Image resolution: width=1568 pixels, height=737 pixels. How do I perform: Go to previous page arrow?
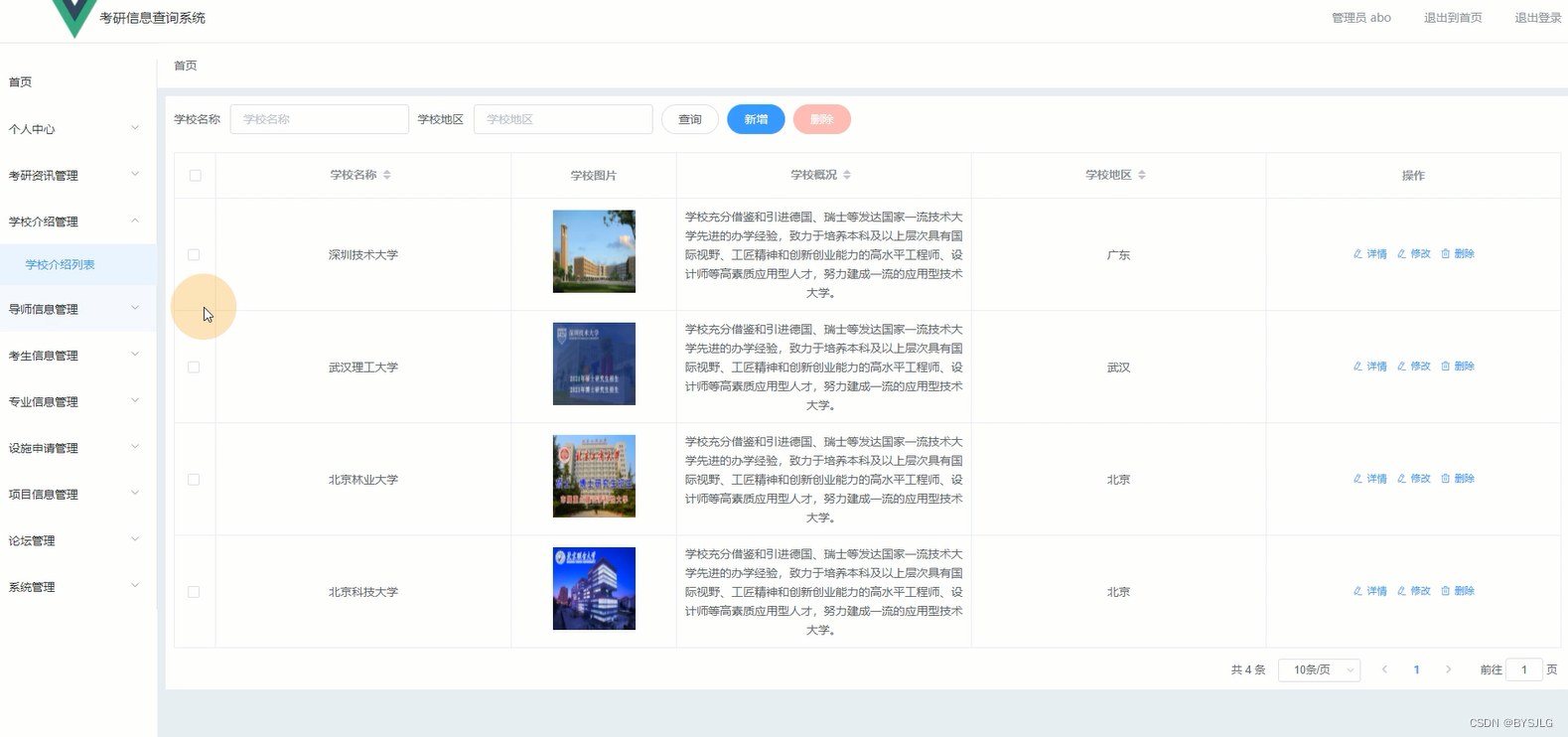coord(1384,669)
